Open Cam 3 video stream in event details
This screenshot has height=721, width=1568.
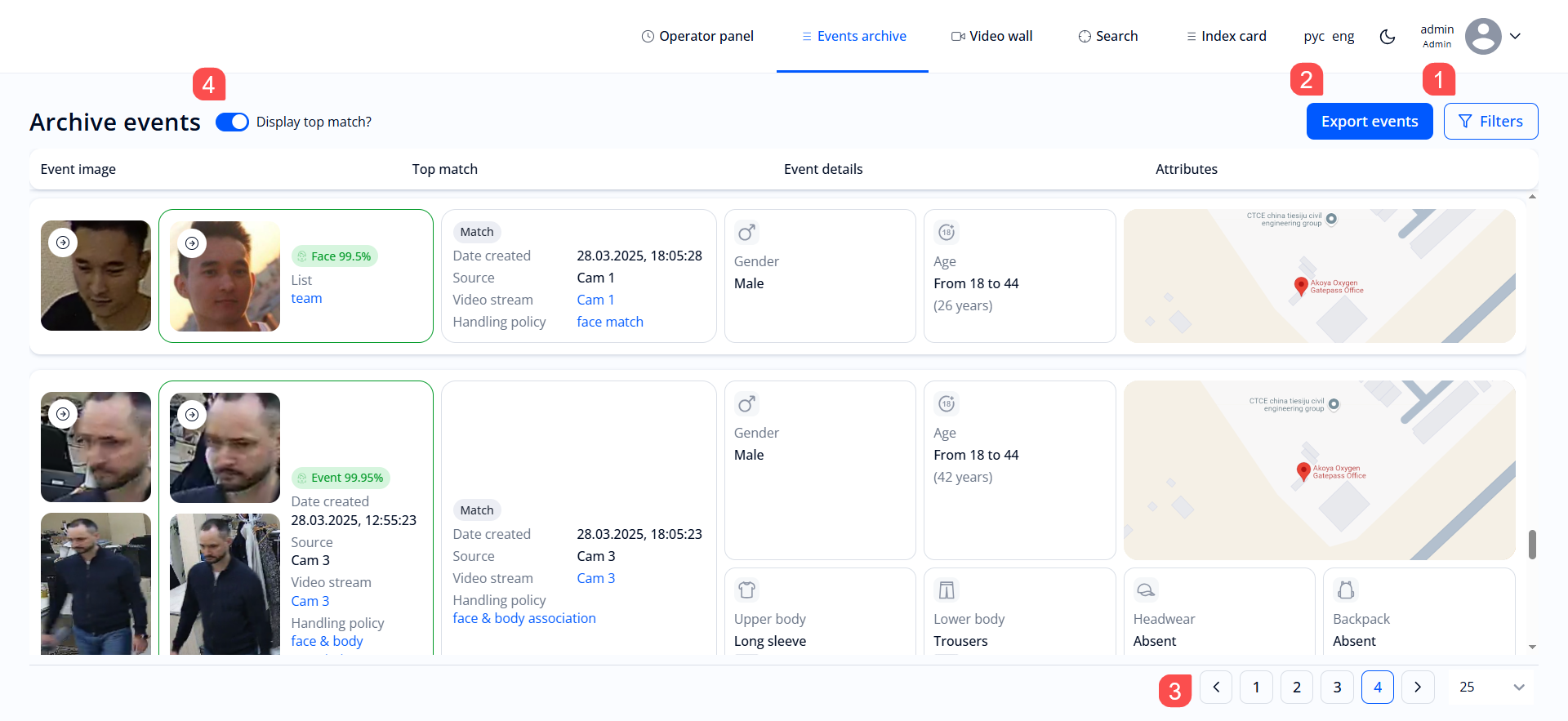pos(595,578)
